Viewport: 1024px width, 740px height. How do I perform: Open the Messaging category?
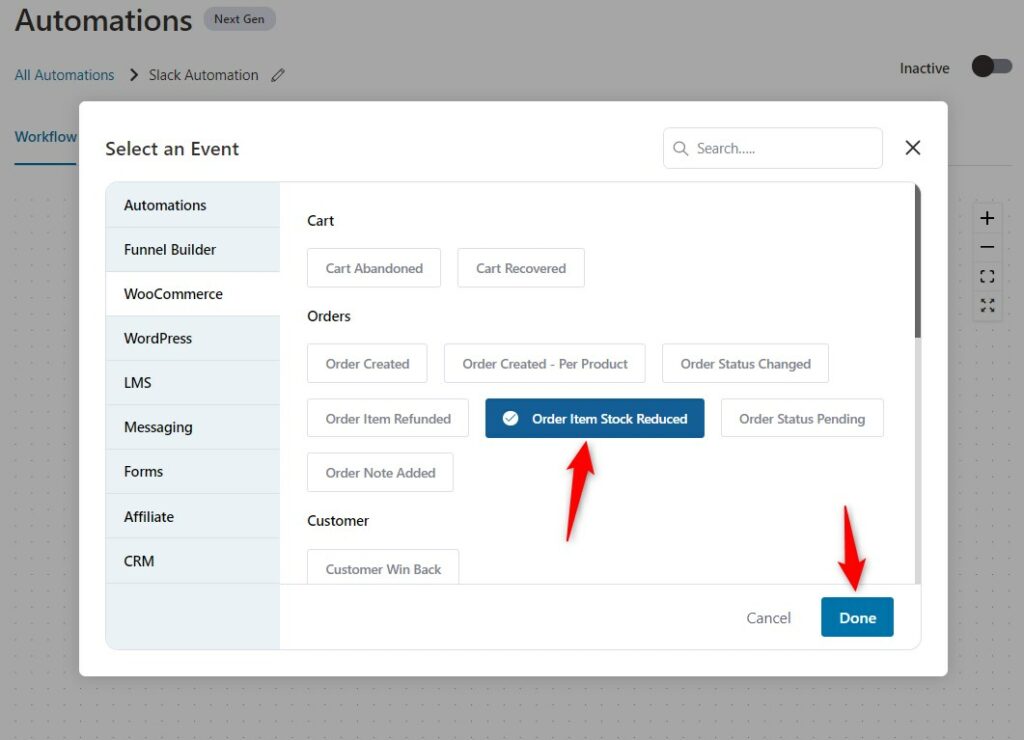(193, 427)
